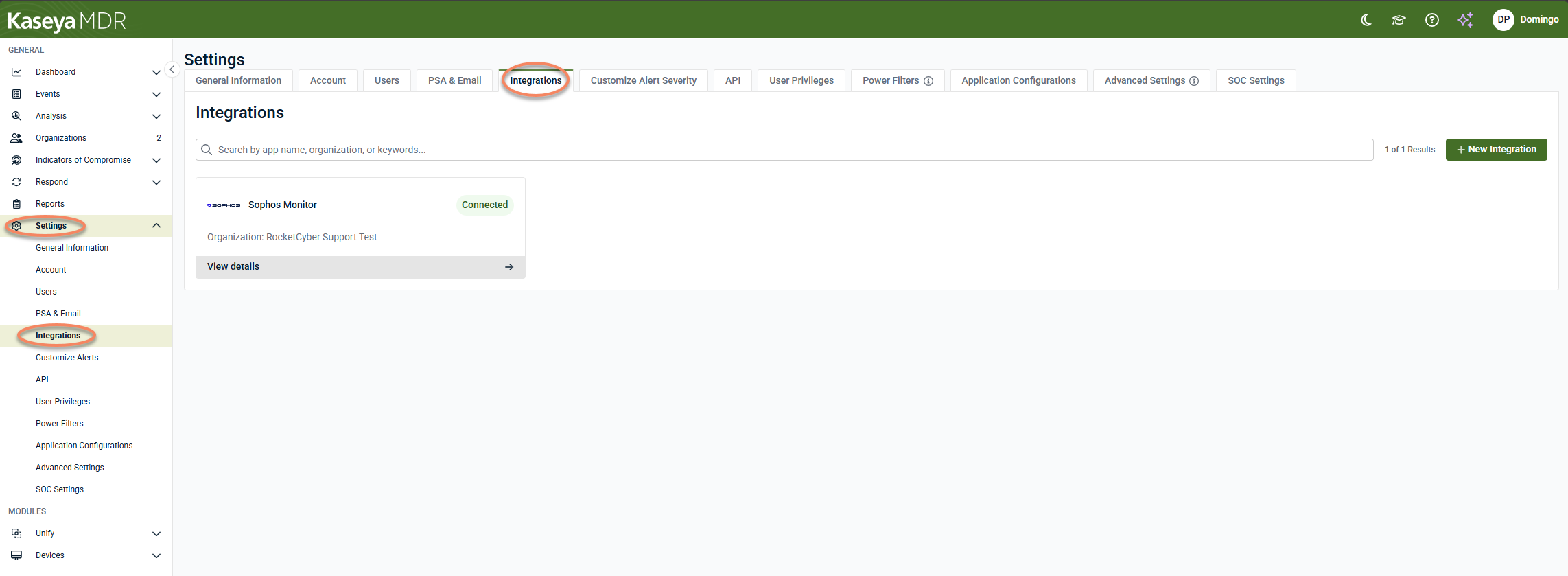Click the '1 of 1 Results' text
The image size is (1568, 576).
click(1409, 150)
